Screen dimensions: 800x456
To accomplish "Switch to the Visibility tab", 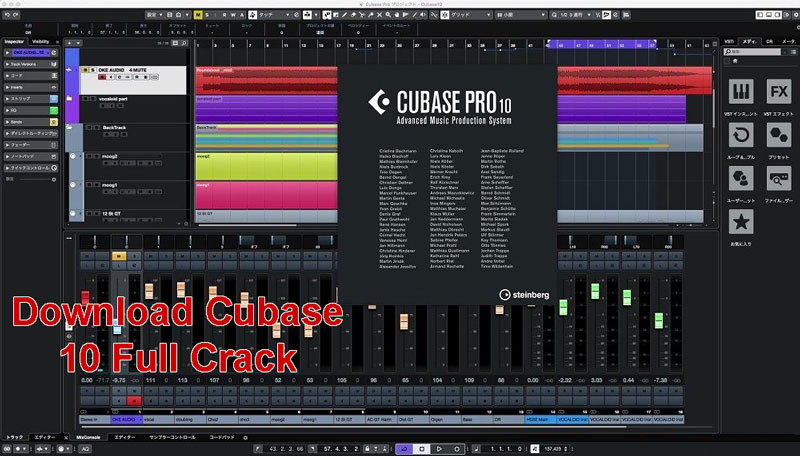I will 41,41.
